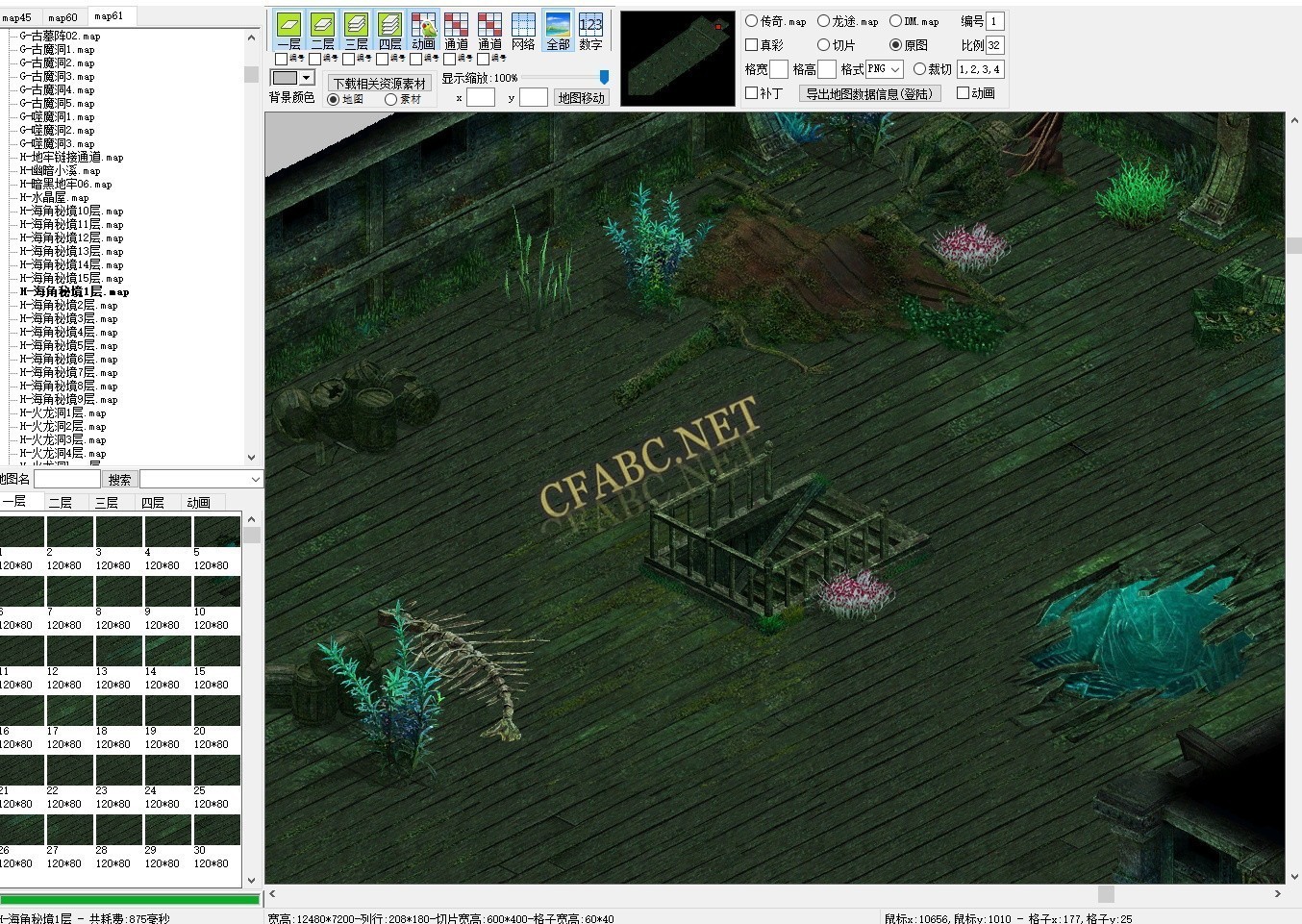
Task: Enable the 真彩 checkbox
Action: (752, 44)
